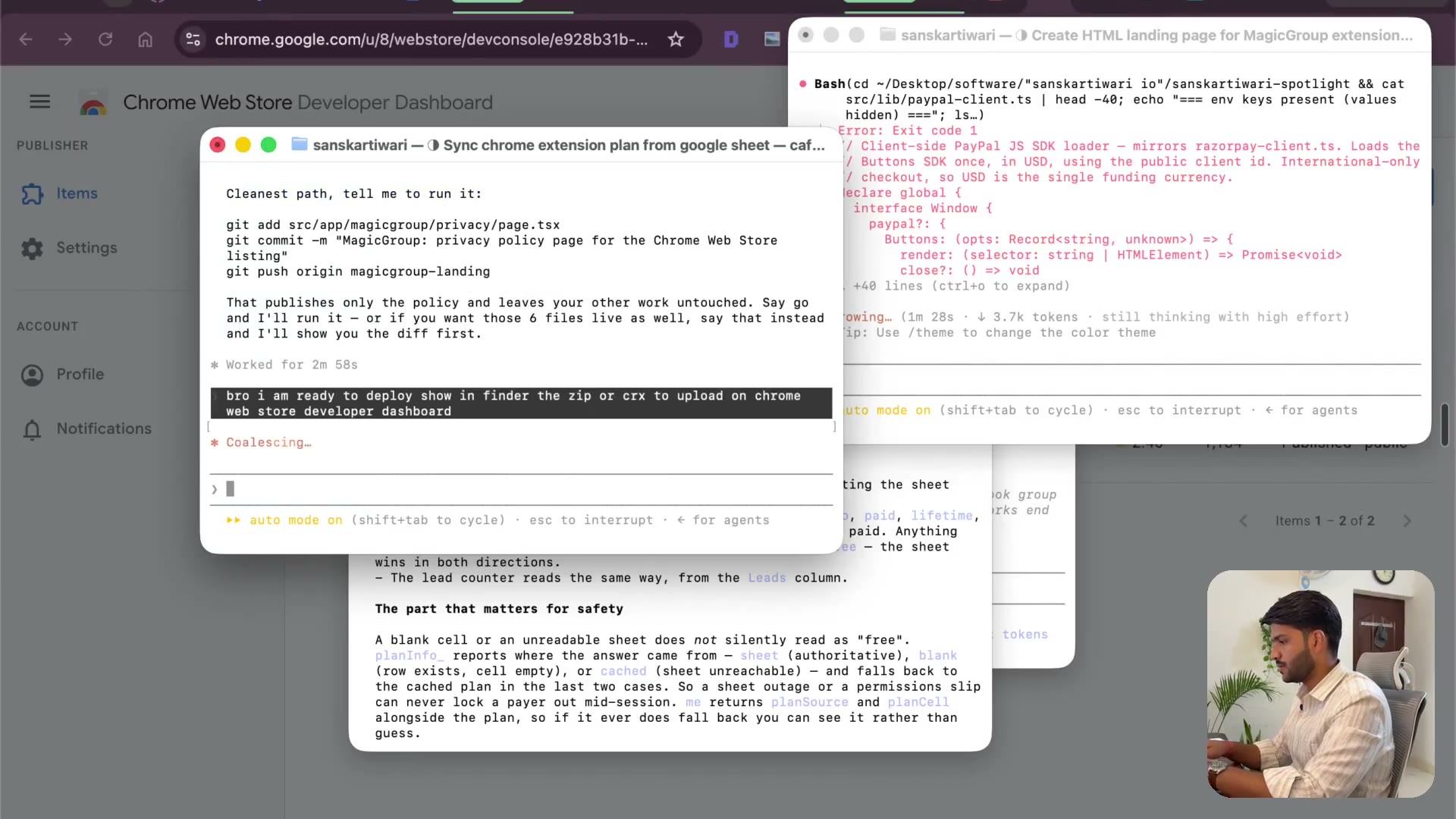Click the 'PUBLISHER' sidebar heading
Viewport: 1456px width, 819px height.
pyautogui.click(x=52, y=146)
